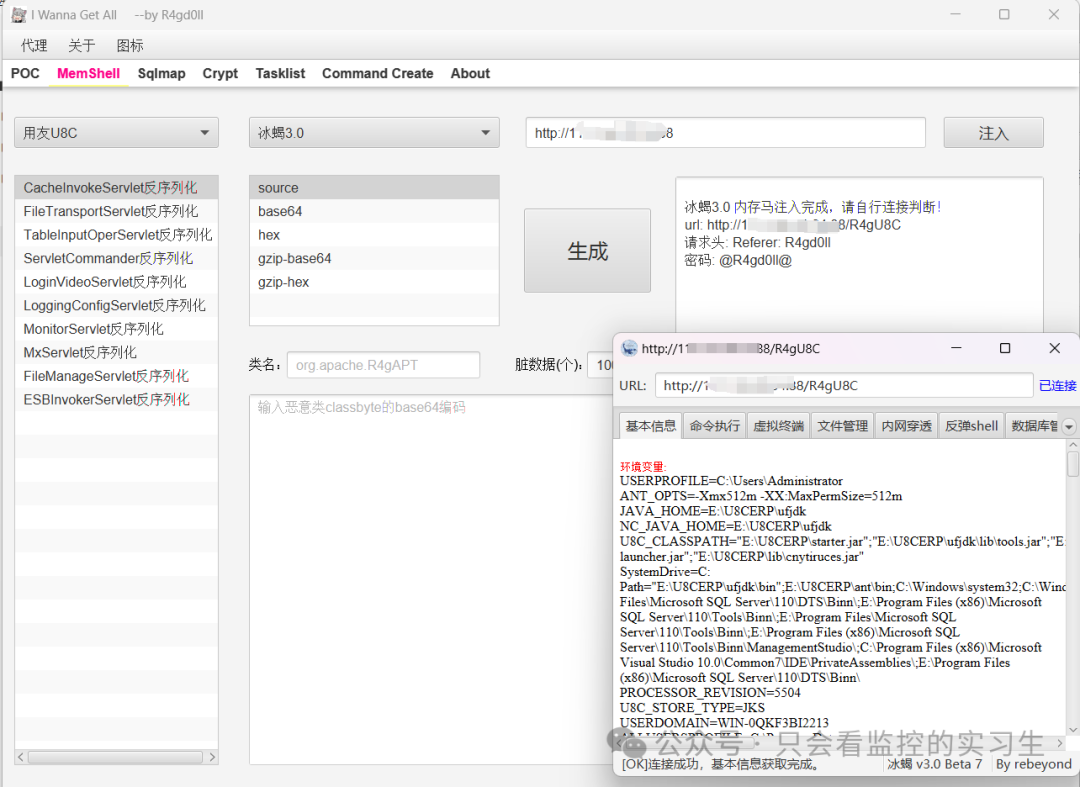The height and width of the screenshot is (787, 1080).
Task: Click the classbyte base64 text area
Action: point(431,578)
